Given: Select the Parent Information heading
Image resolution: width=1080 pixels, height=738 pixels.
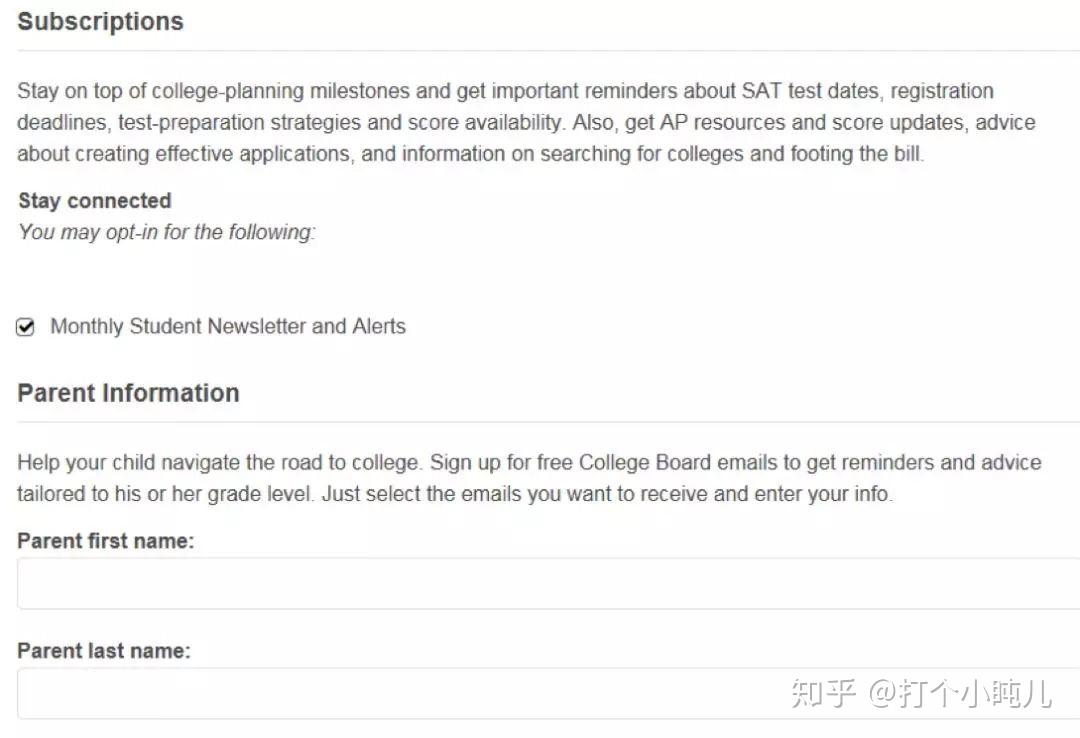Looking at the screenshot, I should (x=128, y=392).
